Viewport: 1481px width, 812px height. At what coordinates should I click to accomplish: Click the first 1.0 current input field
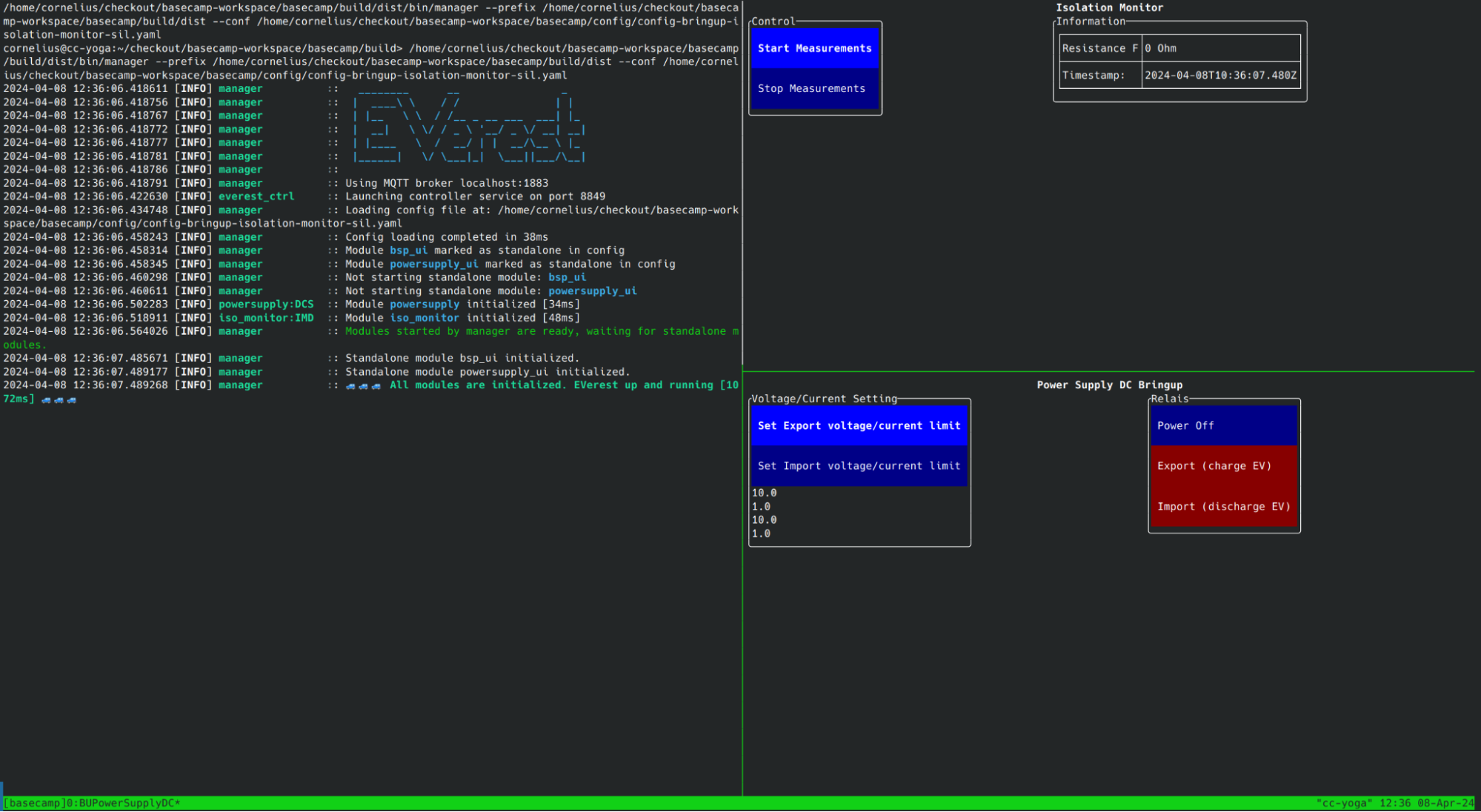tap(760, 506)
